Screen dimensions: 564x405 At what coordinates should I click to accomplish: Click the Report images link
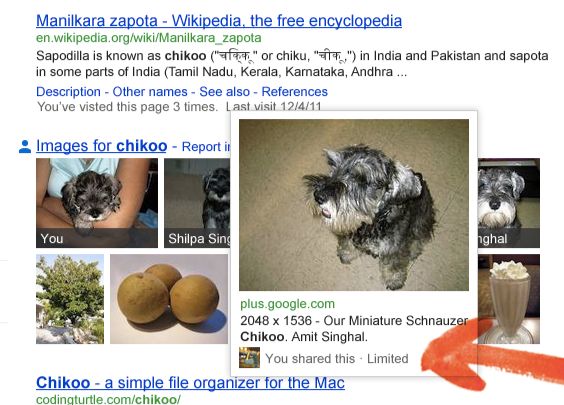click(206, 147)
